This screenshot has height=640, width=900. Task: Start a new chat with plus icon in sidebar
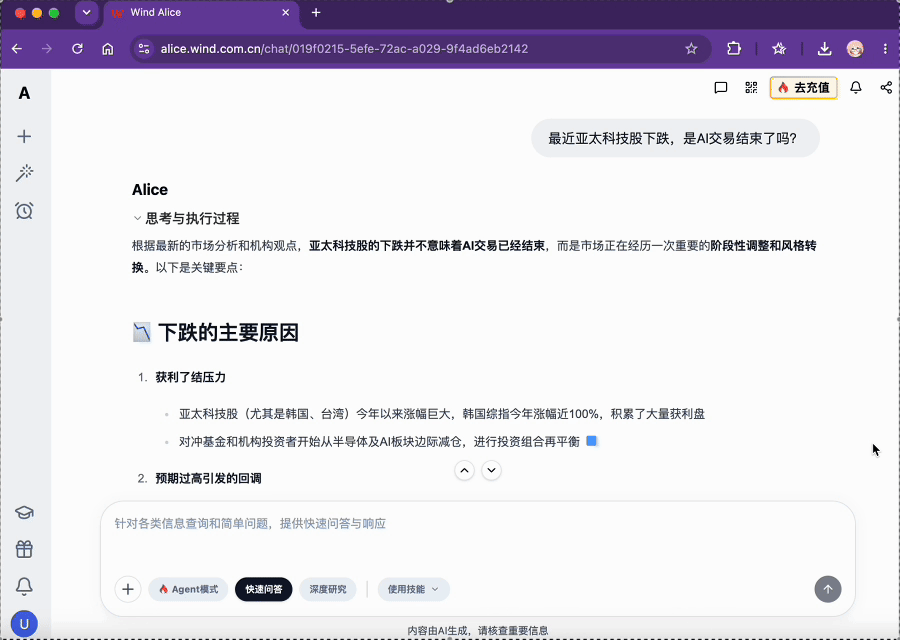tap(24, 137)
